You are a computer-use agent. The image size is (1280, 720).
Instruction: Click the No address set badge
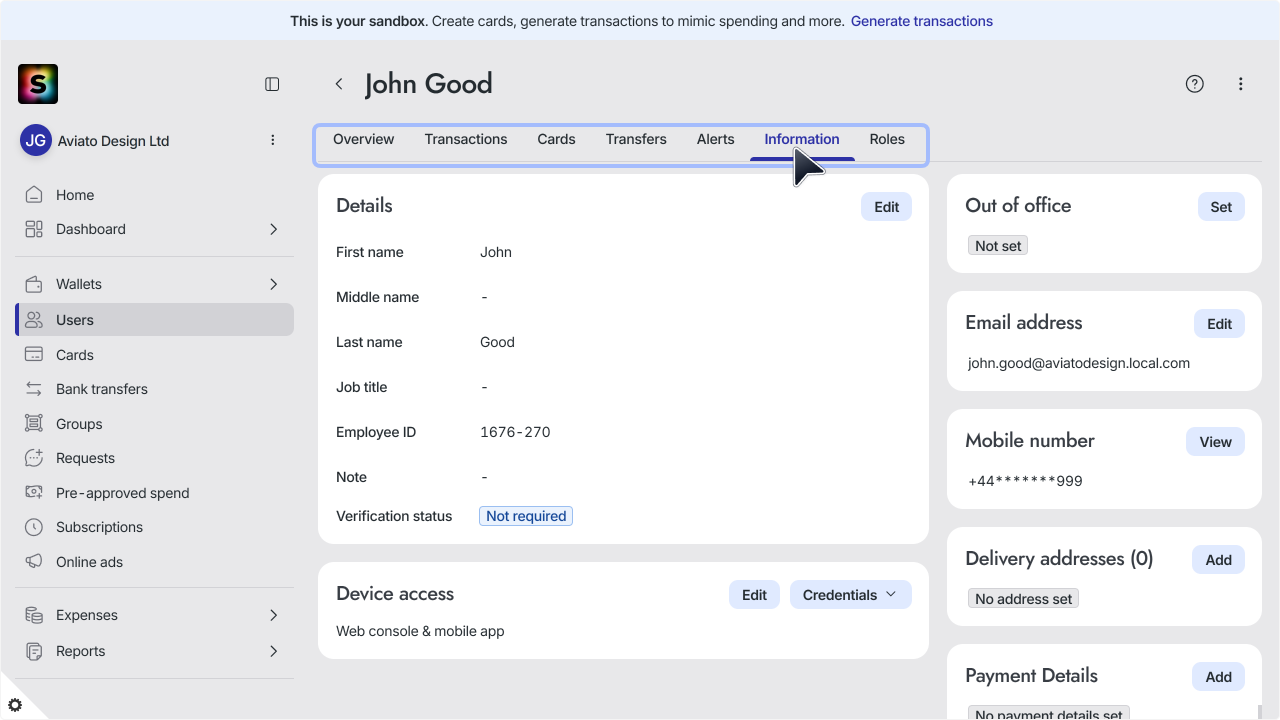click(1023, 599)
